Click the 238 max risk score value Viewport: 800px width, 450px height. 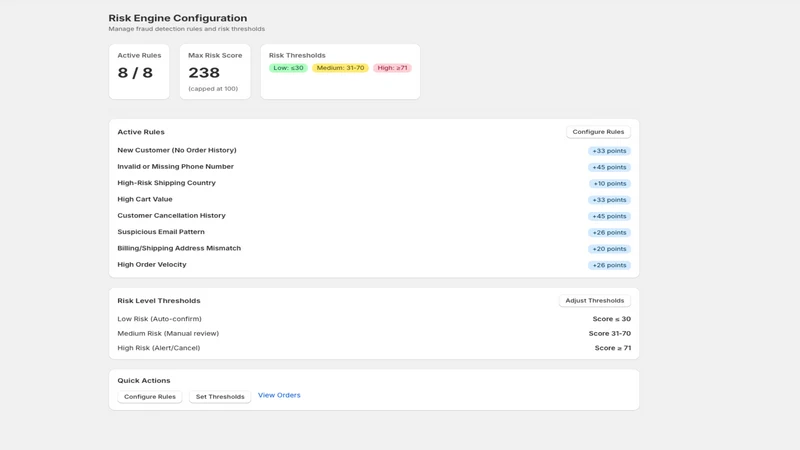click(x=204, y=72)
